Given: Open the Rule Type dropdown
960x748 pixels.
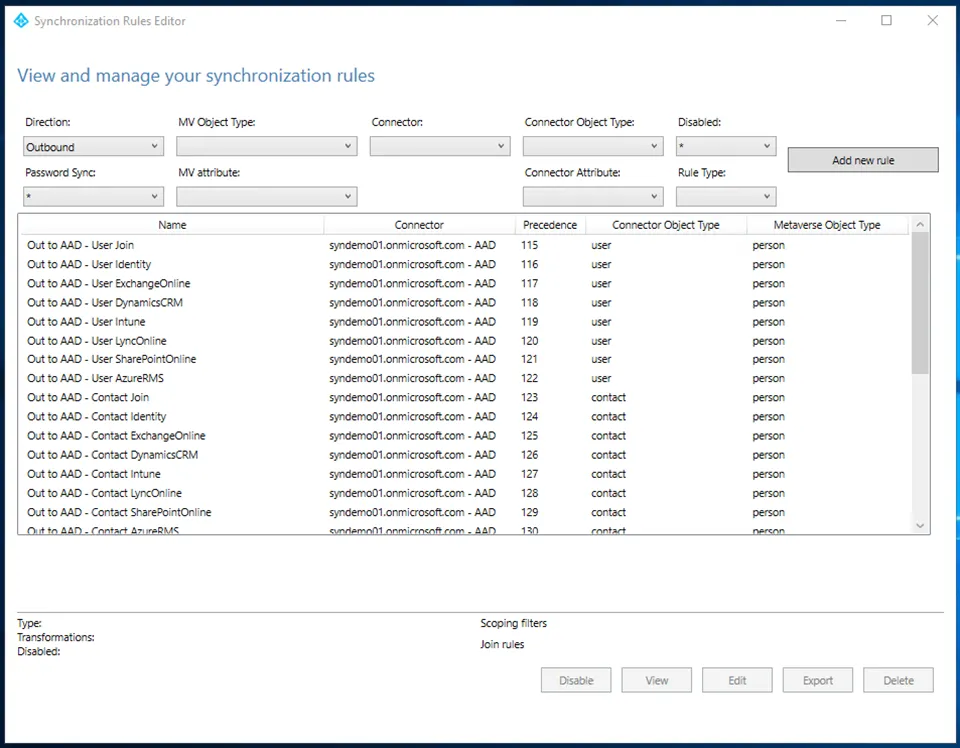Looking at the screenshot, I should 726,197.
